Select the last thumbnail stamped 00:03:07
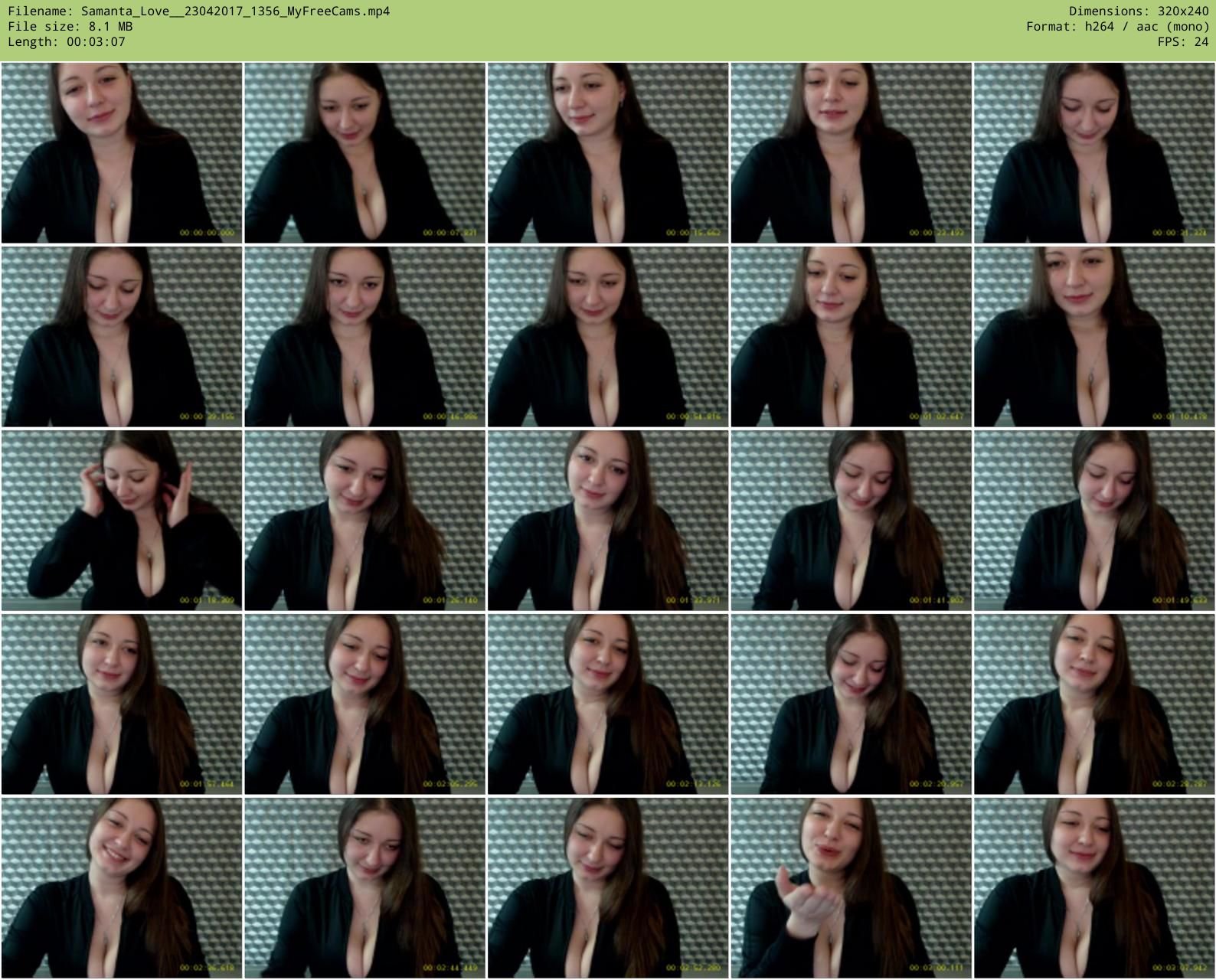Image resolution: width=1216 pixels, height=980 pixels. coord(1094,888)
